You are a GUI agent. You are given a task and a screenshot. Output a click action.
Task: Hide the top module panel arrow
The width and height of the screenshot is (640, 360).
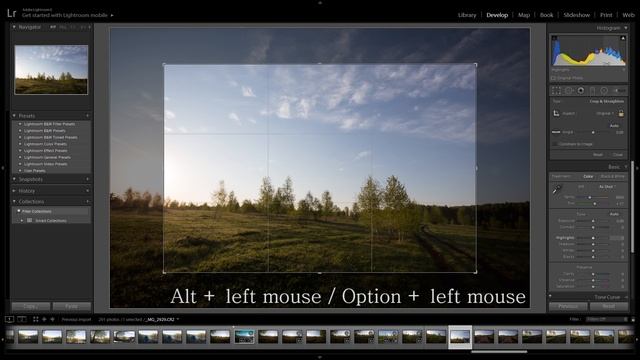point(320,2)
